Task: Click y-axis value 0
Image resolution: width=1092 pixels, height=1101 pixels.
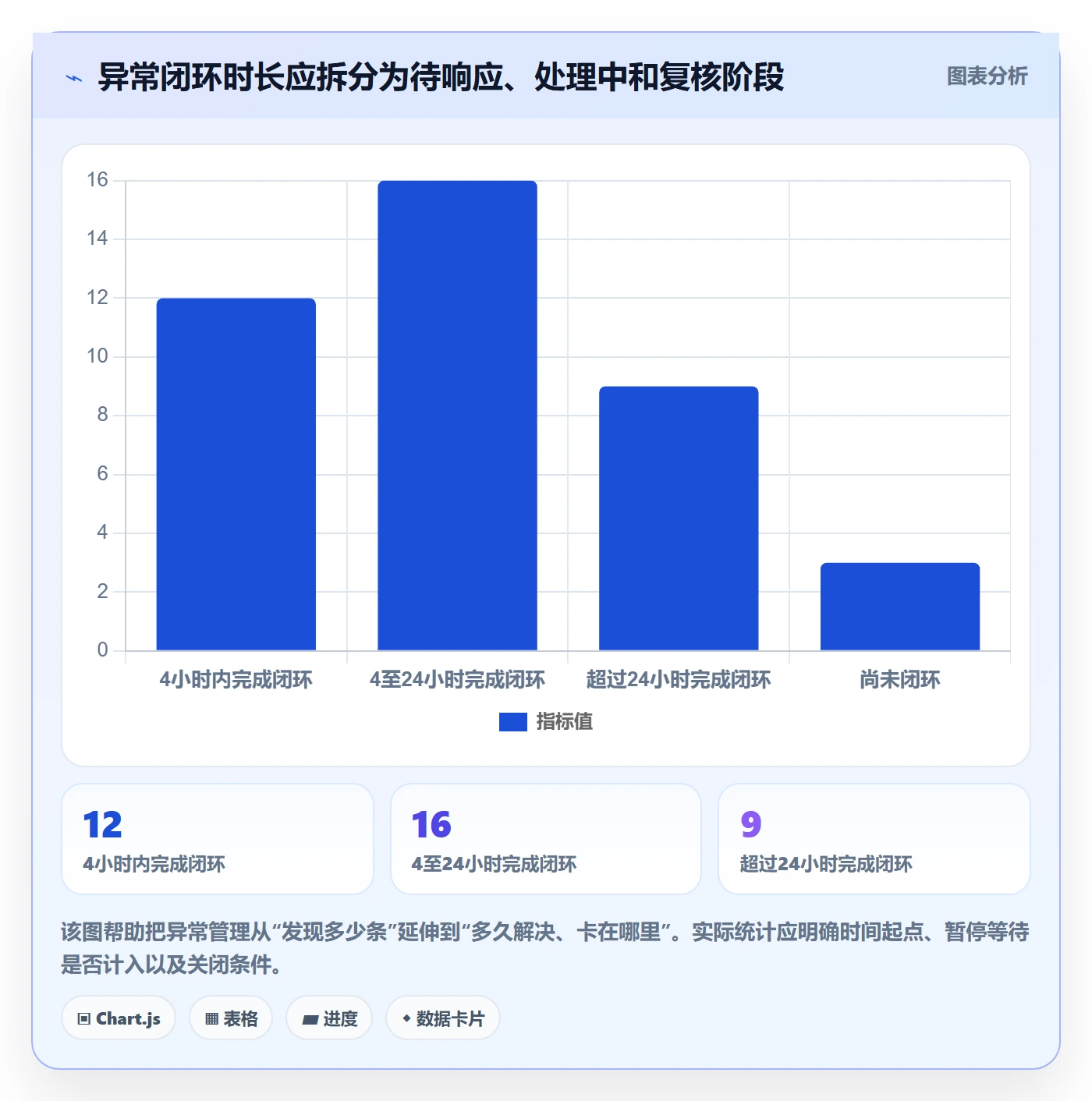Action: tap(102, 650)
